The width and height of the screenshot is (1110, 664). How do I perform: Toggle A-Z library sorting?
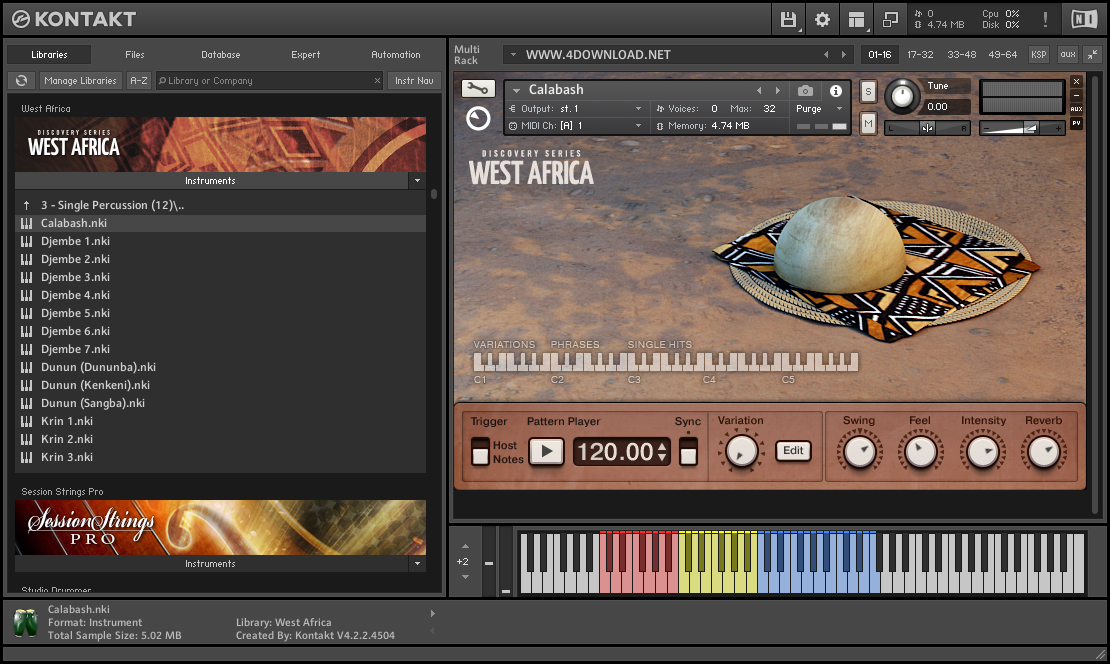click(x=139, y=81)
